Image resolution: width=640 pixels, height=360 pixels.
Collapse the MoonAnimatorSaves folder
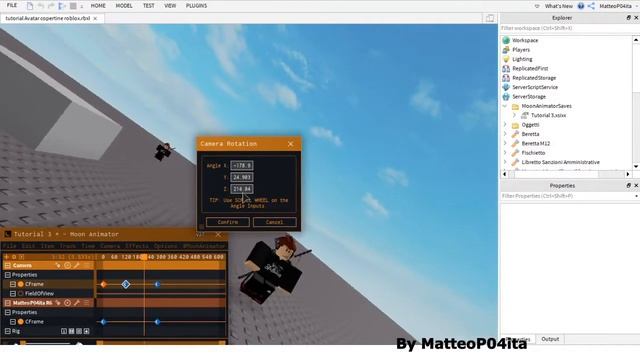tap(505, 106)
